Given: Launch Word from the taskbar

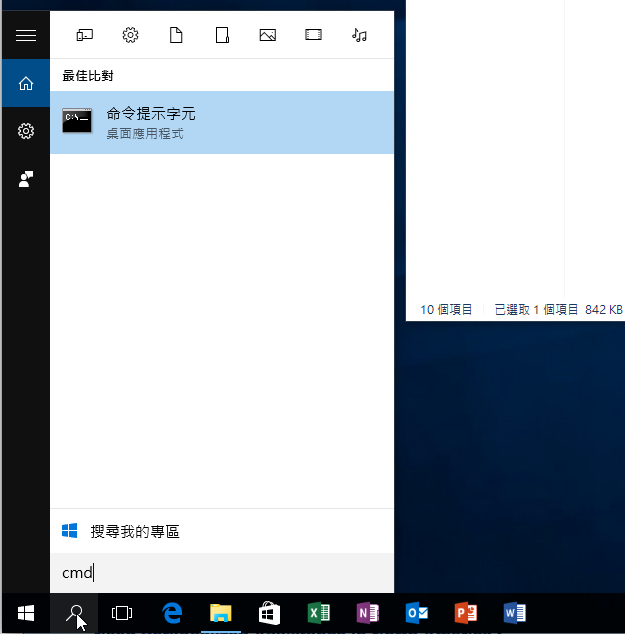Looking at the screenshot, I should pos(515,613).
